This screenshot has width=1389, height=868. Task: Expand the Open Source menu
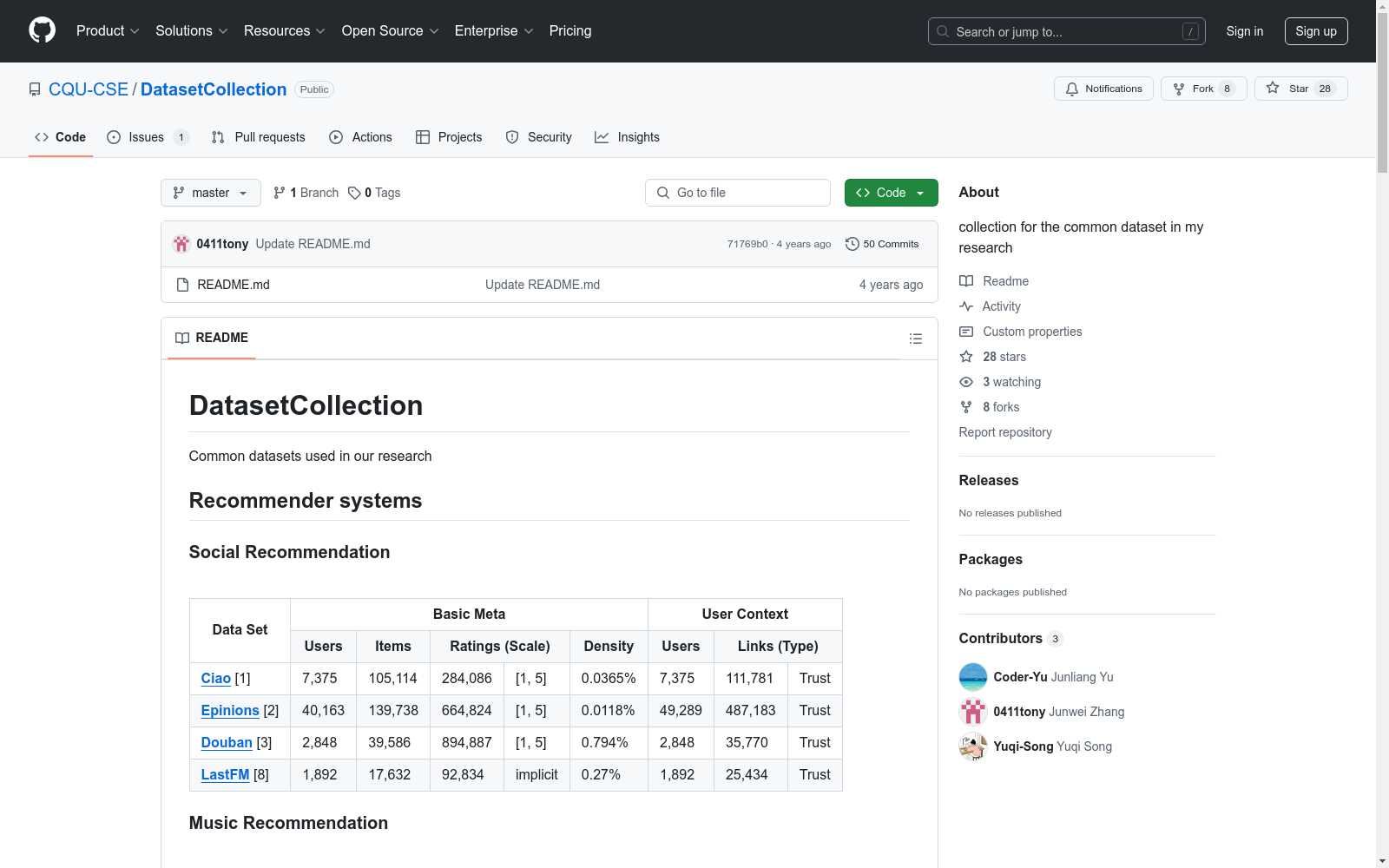tap(390, 30)
